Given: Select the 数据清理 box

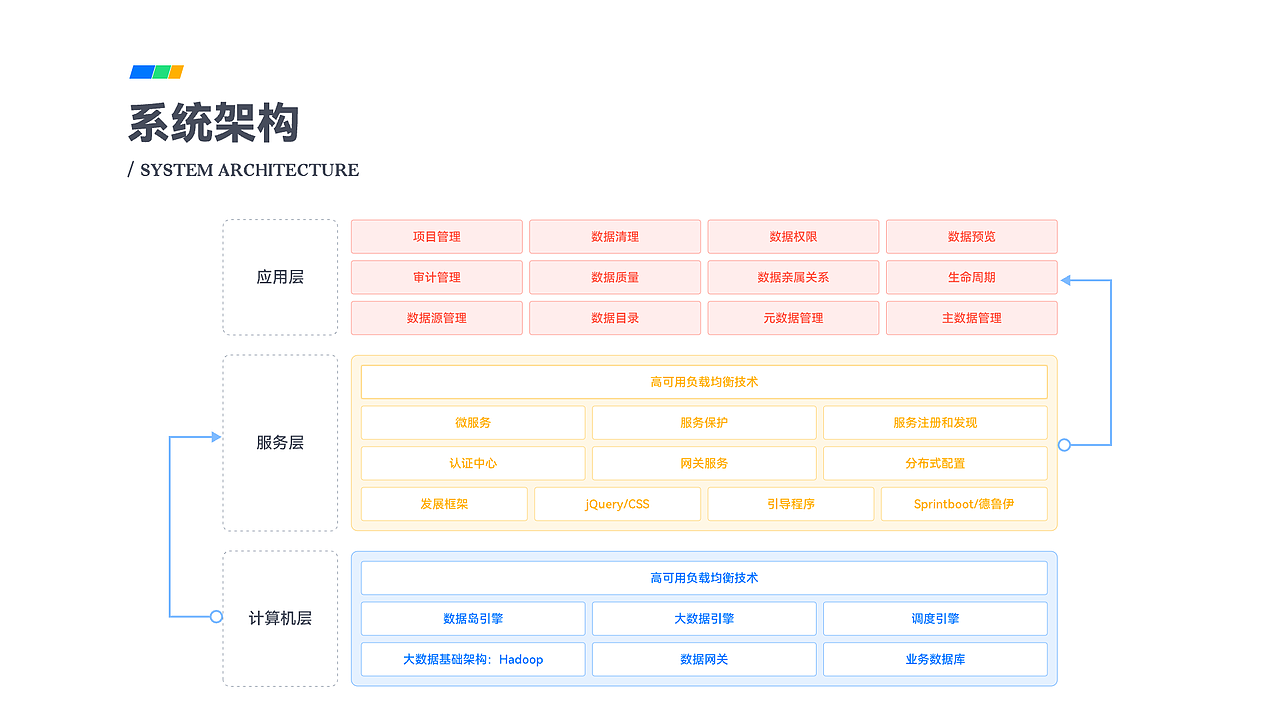Looking at the screenshot, I should [615, 237].
